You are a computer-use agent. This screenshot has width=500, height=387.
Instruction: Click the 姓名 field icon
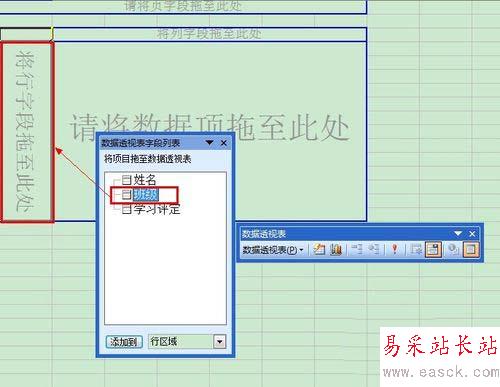[126, 180]
